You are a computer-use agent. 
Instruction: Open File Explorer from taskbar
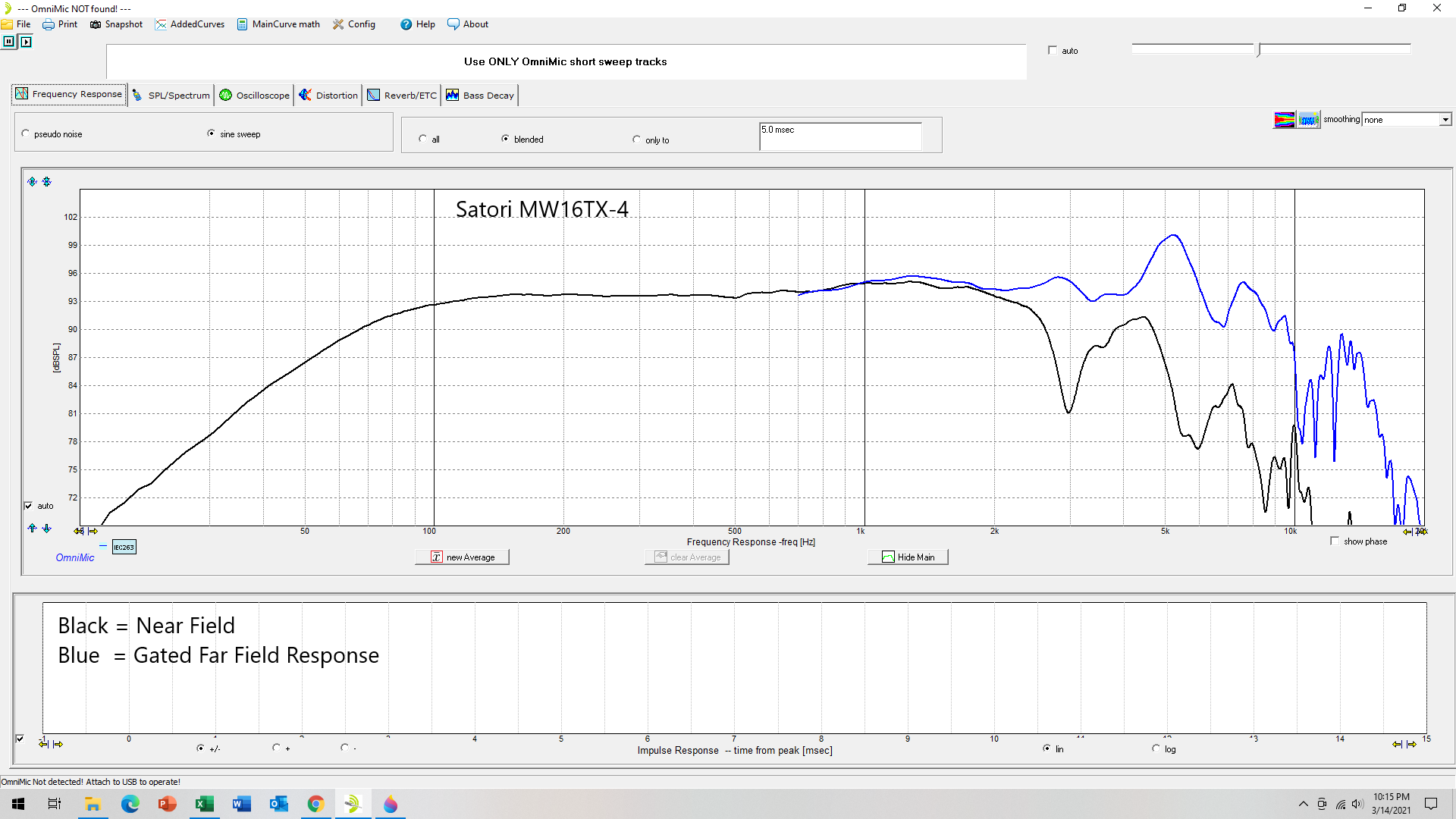(93, 804)
